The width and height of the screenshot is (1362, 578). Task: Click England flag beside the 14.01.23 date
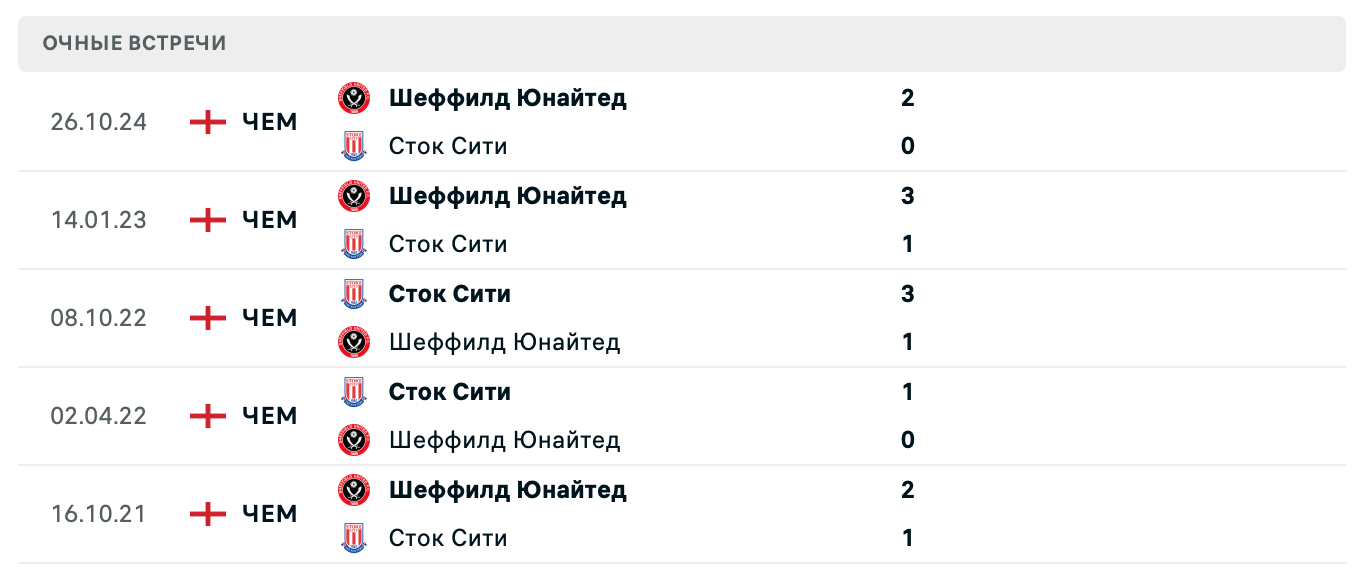pyautogui.click(x=208, y=220)
